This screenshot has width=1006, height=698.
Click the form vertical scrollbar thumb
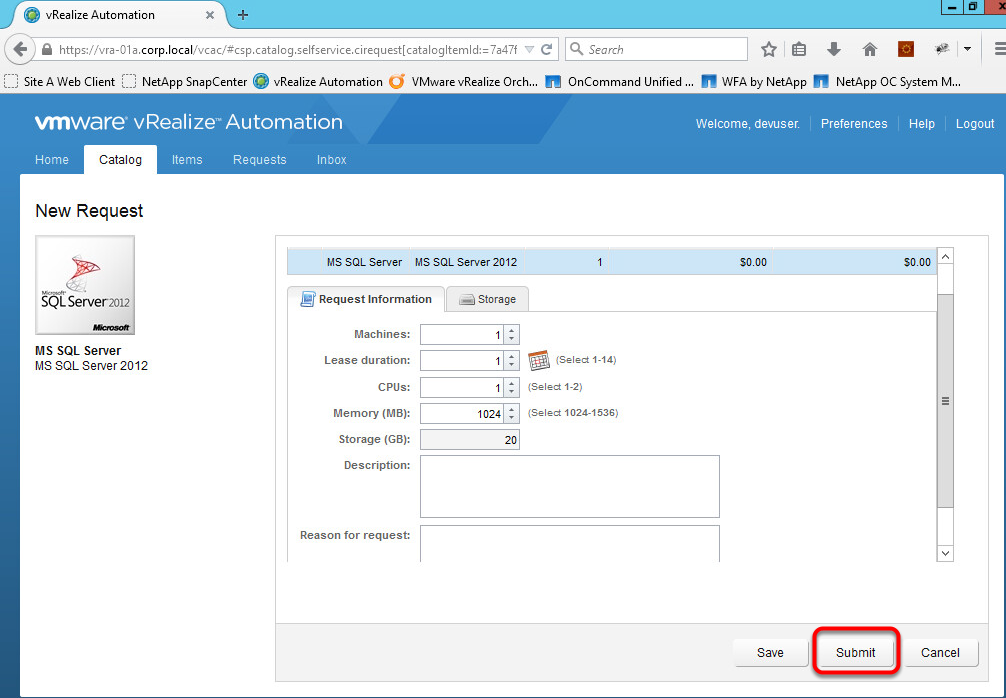coord(945,401)
